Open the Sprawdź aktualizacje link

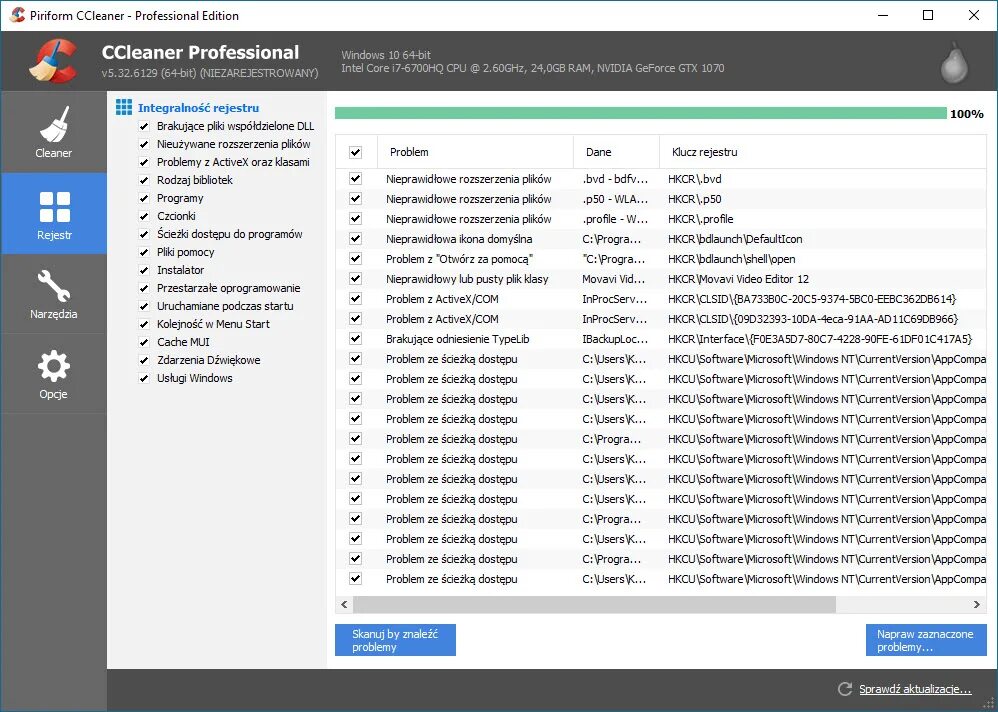pyautogui.click(x=915, y=689)
